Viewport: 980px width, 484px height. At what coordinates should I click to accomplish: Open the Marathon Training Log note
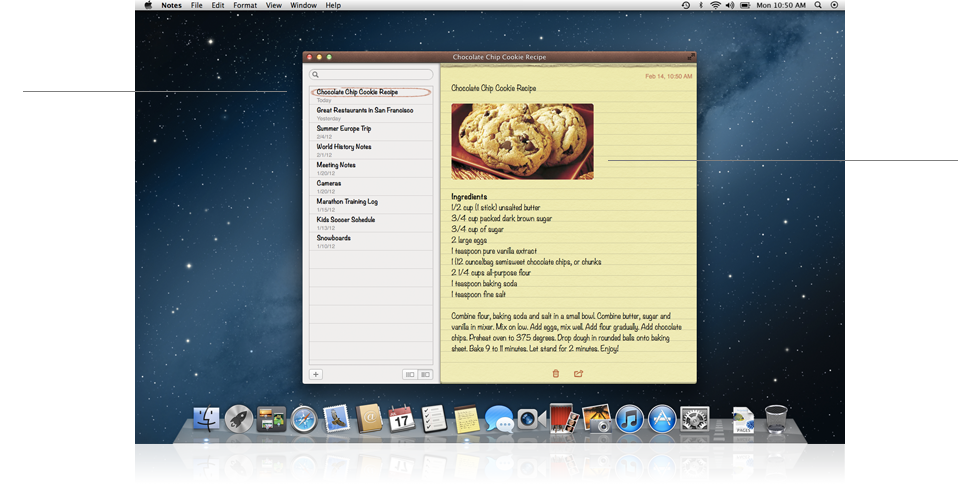(347, 202)
